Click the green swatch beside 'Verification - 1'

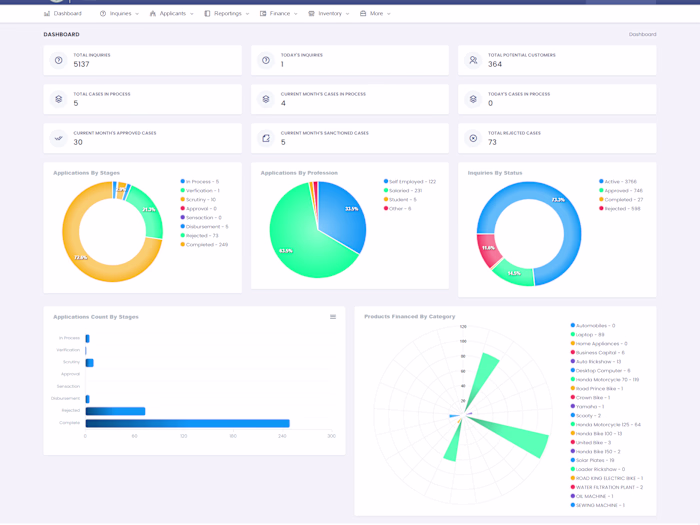click(183, 190)
